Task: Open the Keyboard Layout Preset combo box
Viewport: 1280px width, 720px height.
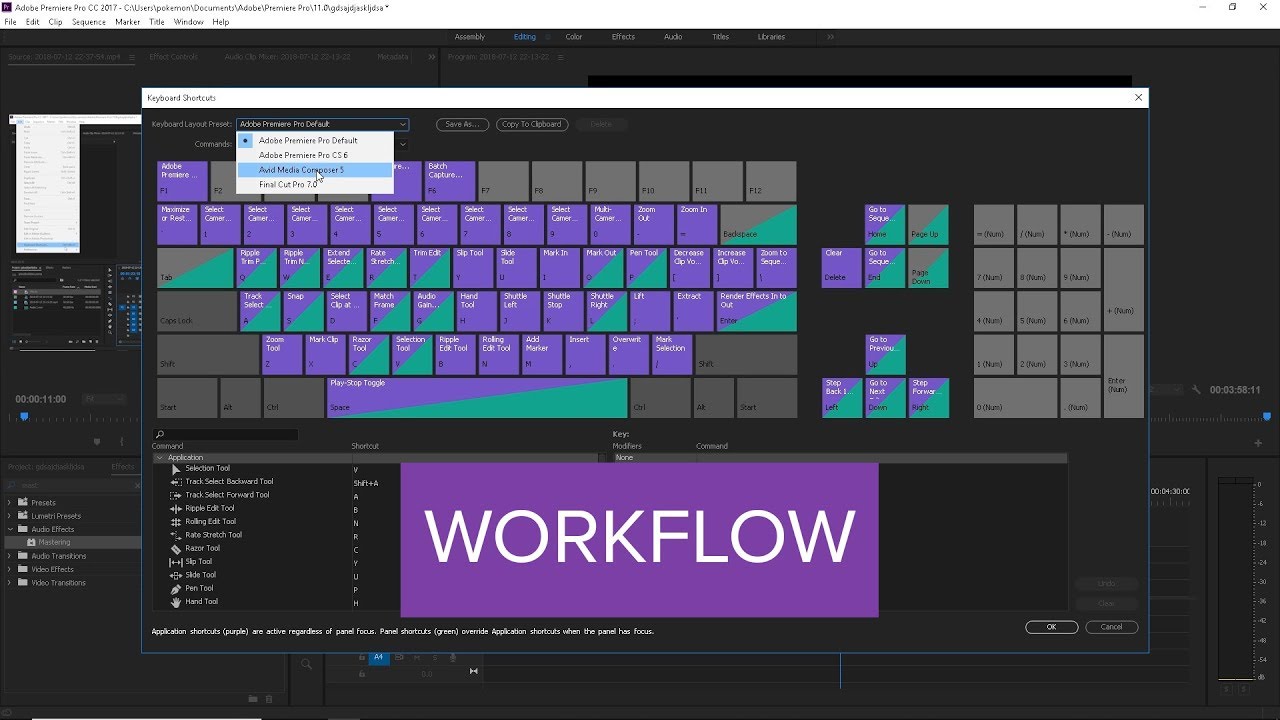Action: point(322,124)
